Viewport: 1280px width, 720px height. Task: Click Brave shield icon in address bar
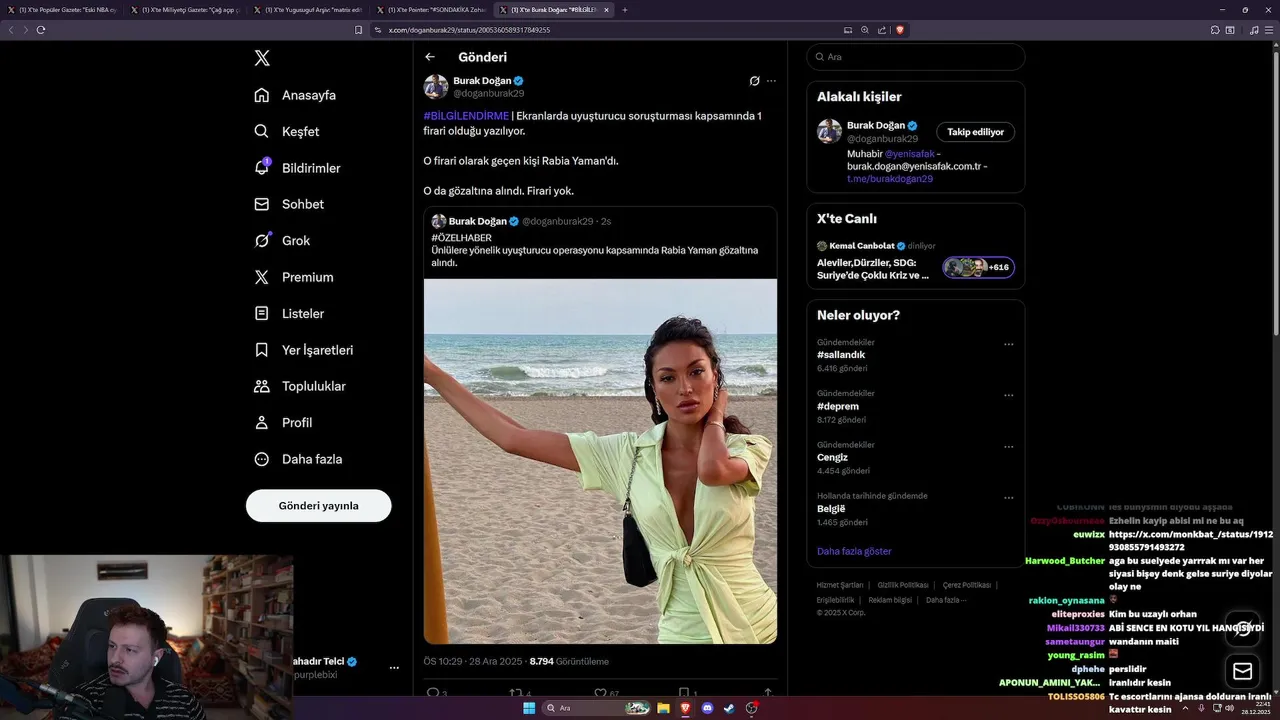click(x=900, y=30)
